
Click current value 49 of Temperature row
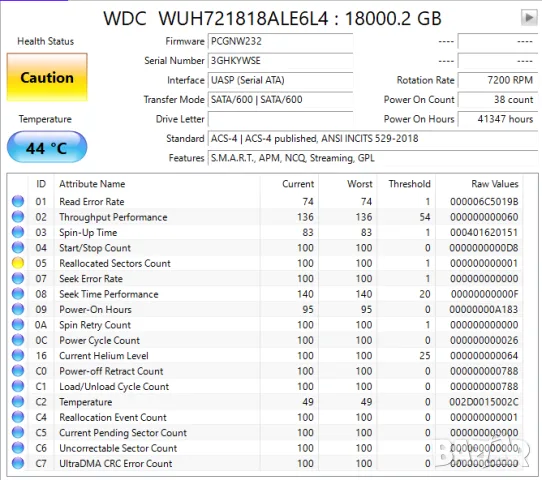308,402
